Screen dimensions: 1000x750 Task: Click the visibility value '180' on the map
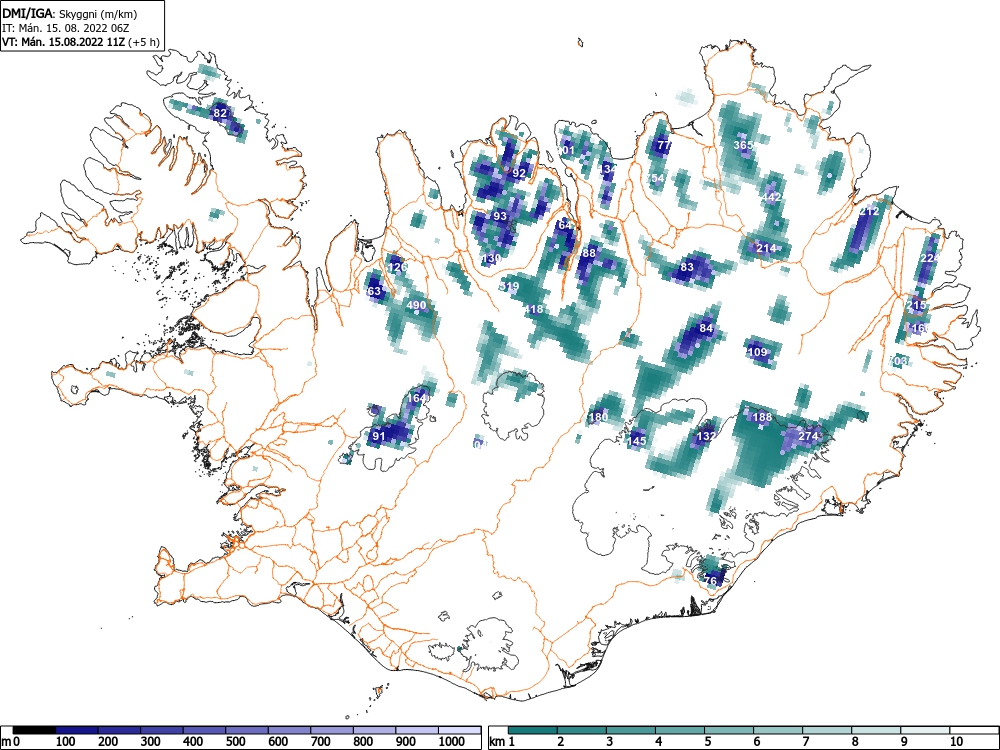pyautogui.click(x=598, y=417)
